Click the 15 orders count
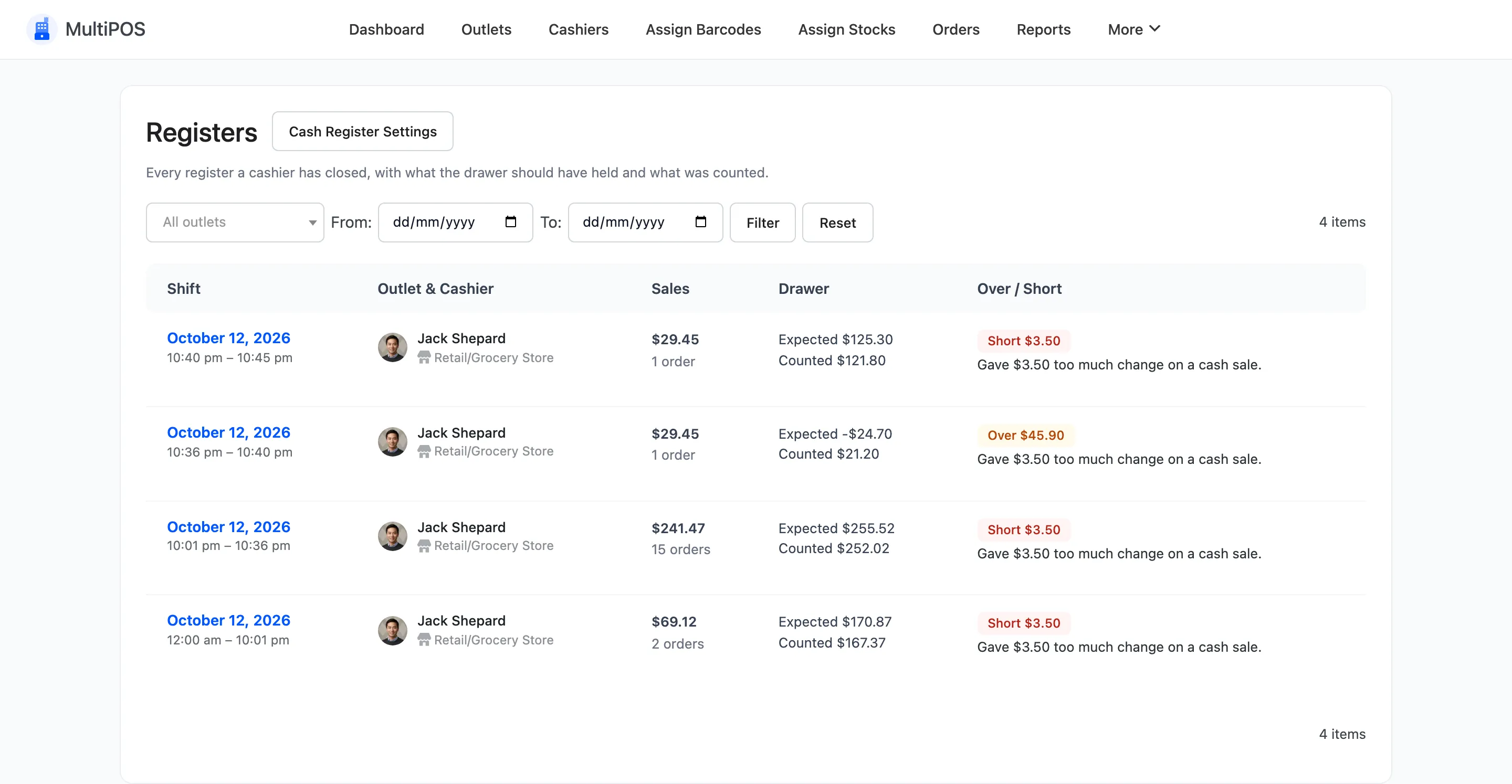The width and height of the screenshot is (1512, 784). 681,549
